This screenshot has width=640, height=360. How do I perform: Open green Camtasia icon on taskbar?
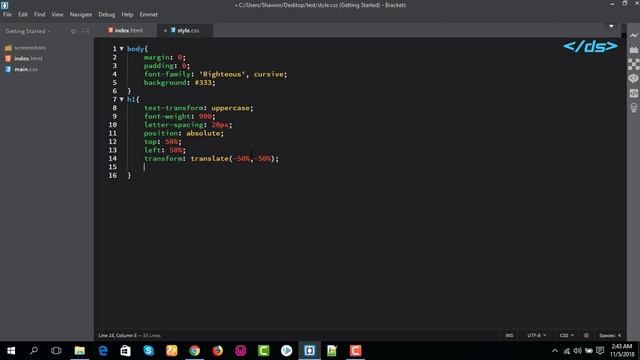tap(263, 351)
